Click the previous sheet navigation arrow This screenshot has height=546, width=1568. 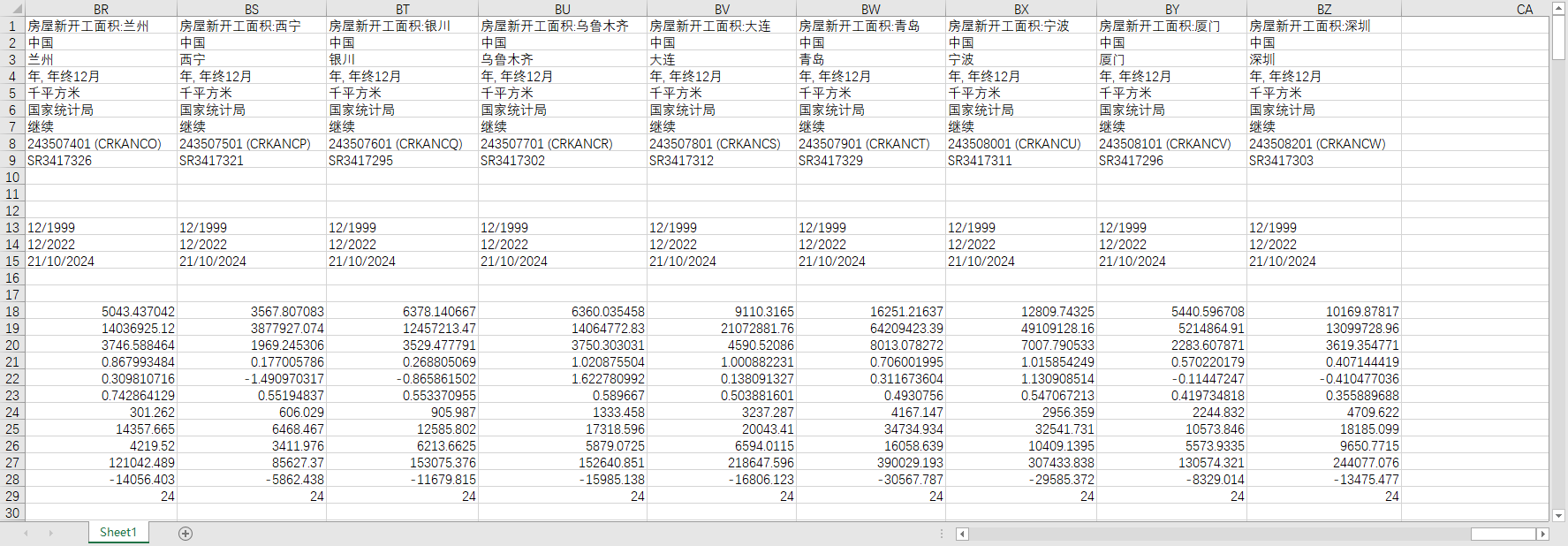[x=26, y=533]
